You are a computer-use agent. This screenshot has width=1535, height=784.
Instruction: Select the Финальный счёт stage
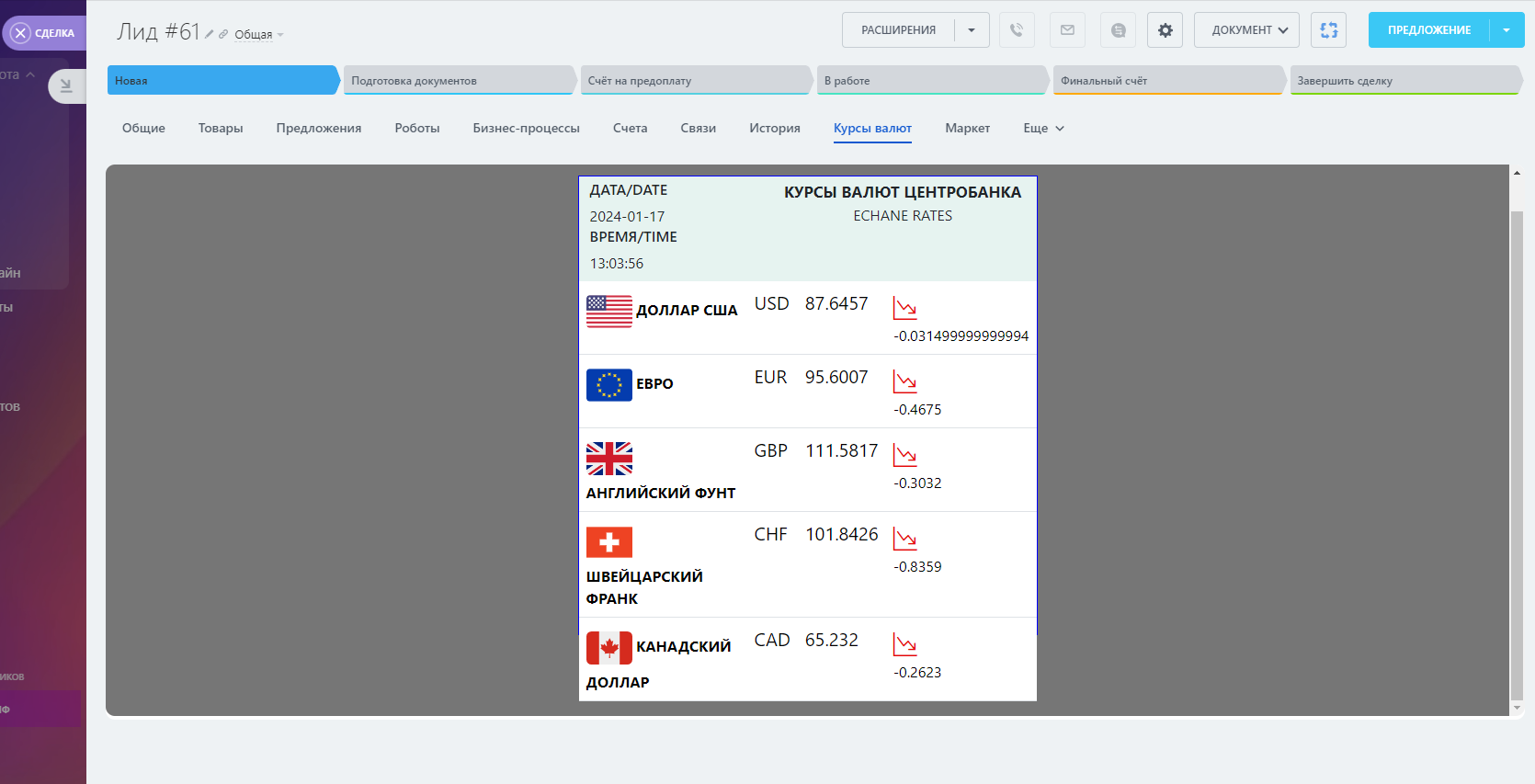click(x=1167, y=81)
